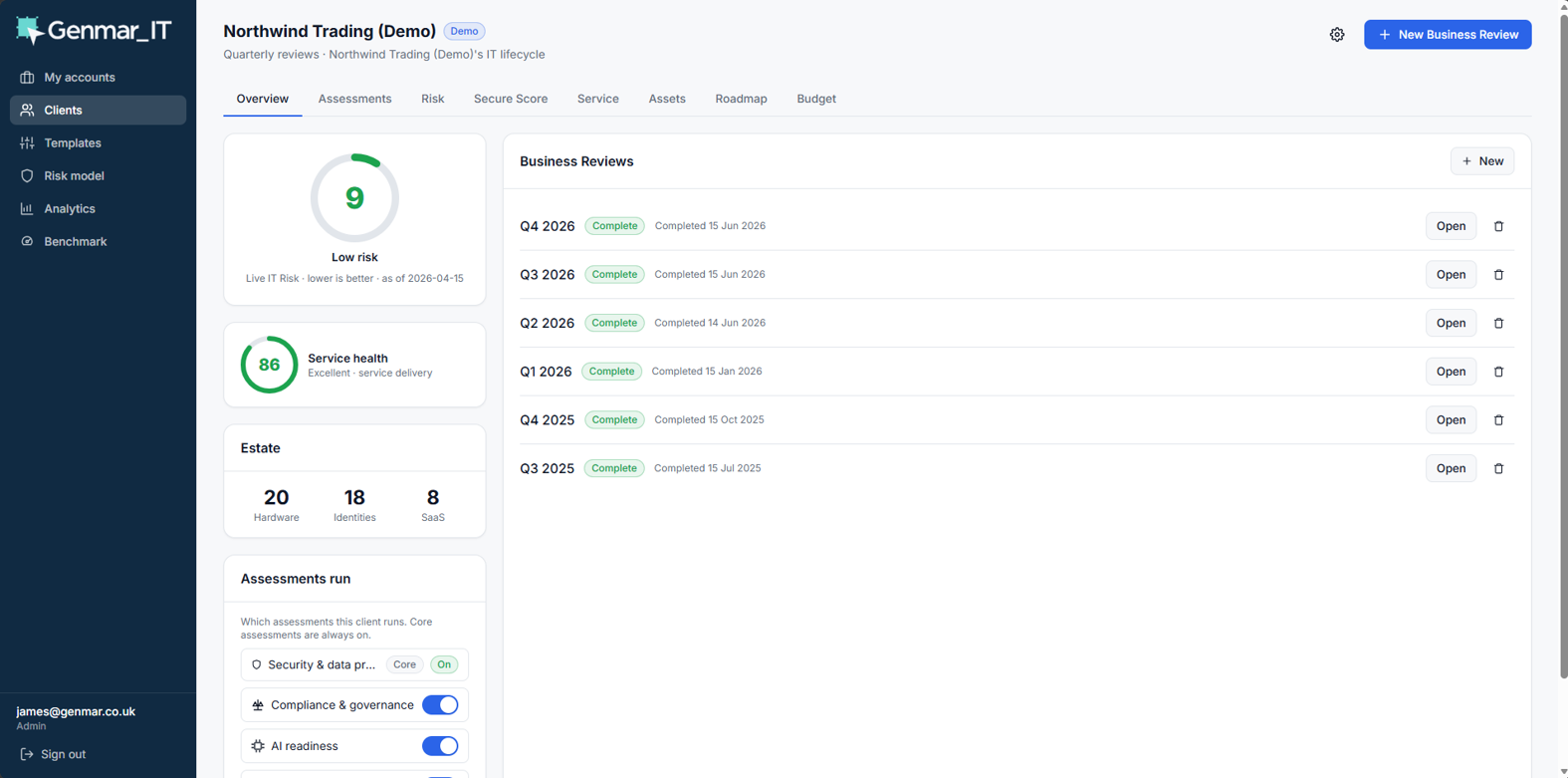Click the New button in Business Reviews
This screenshot has width=1568, height=778.
coord(1482,161)
